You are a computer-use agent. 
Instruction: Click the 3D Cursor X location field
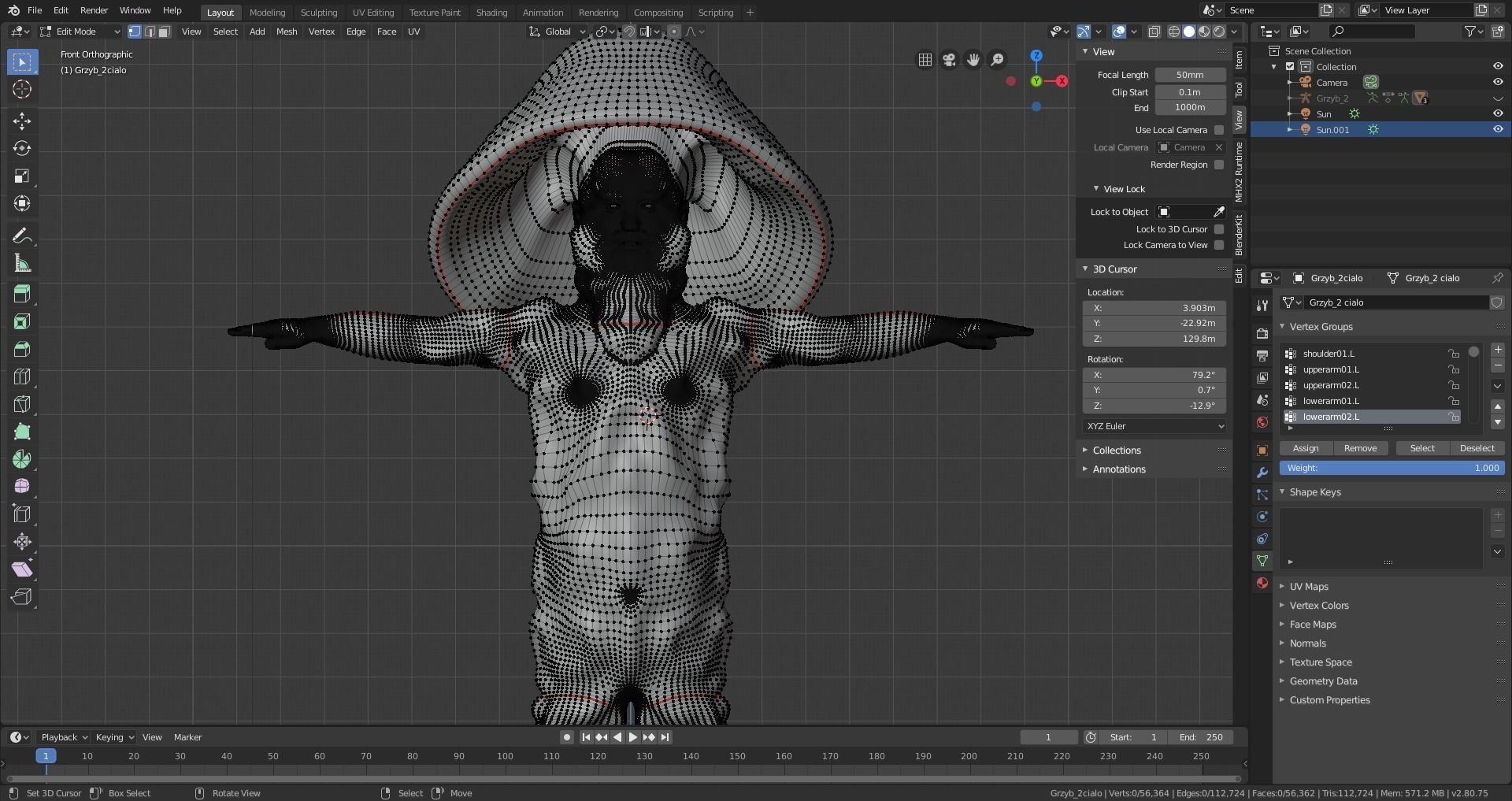point(1154,308)
